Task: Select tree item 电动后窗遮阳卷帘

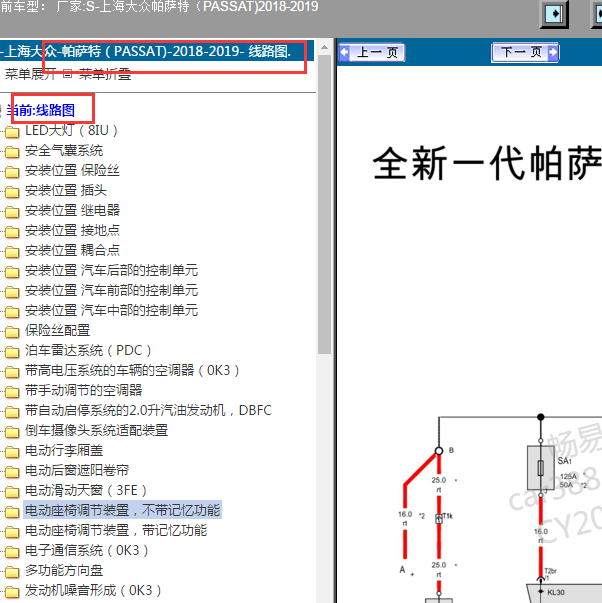Action: tap(77, 470)
